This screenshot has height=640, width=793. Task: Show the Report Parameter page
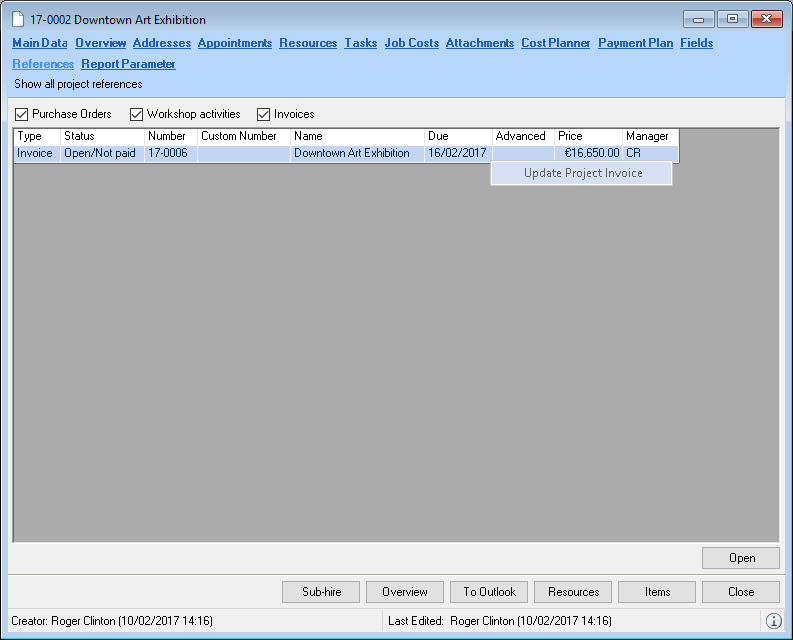point(128,64)
